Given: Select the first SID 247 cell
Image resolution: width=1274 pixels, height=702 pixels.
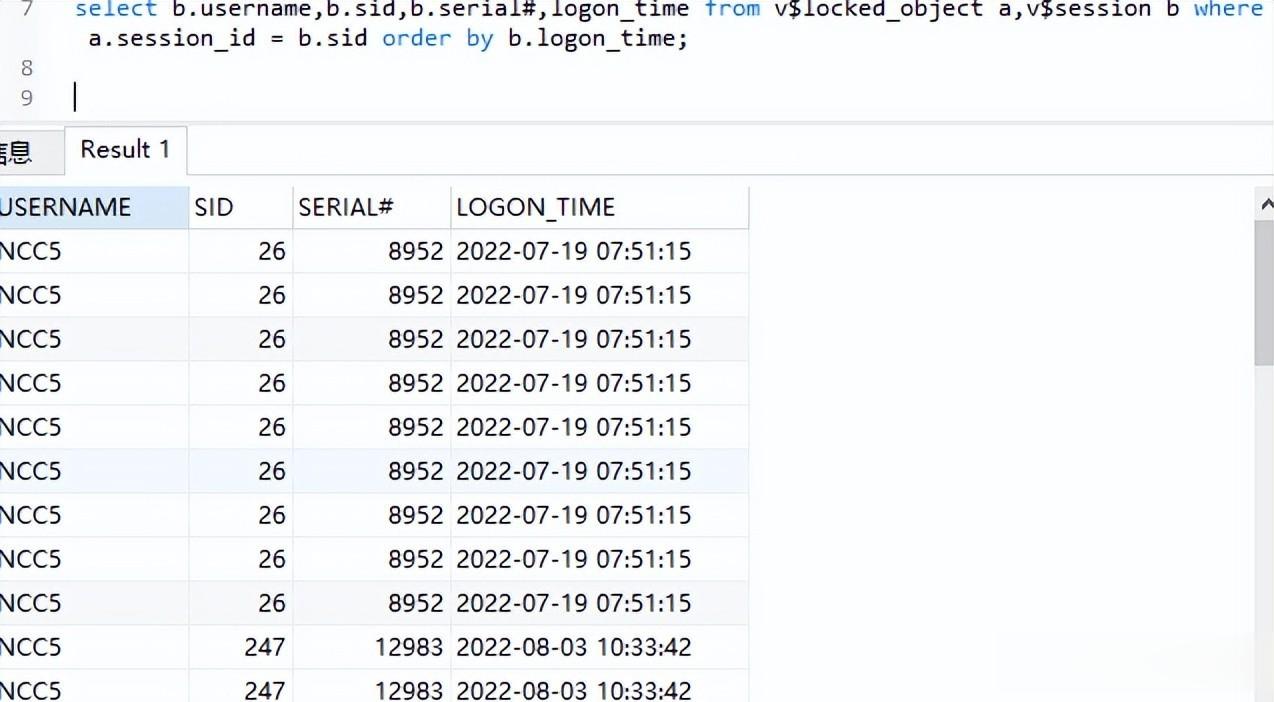Looking at the screenshot, I should [x=240, y=647].
